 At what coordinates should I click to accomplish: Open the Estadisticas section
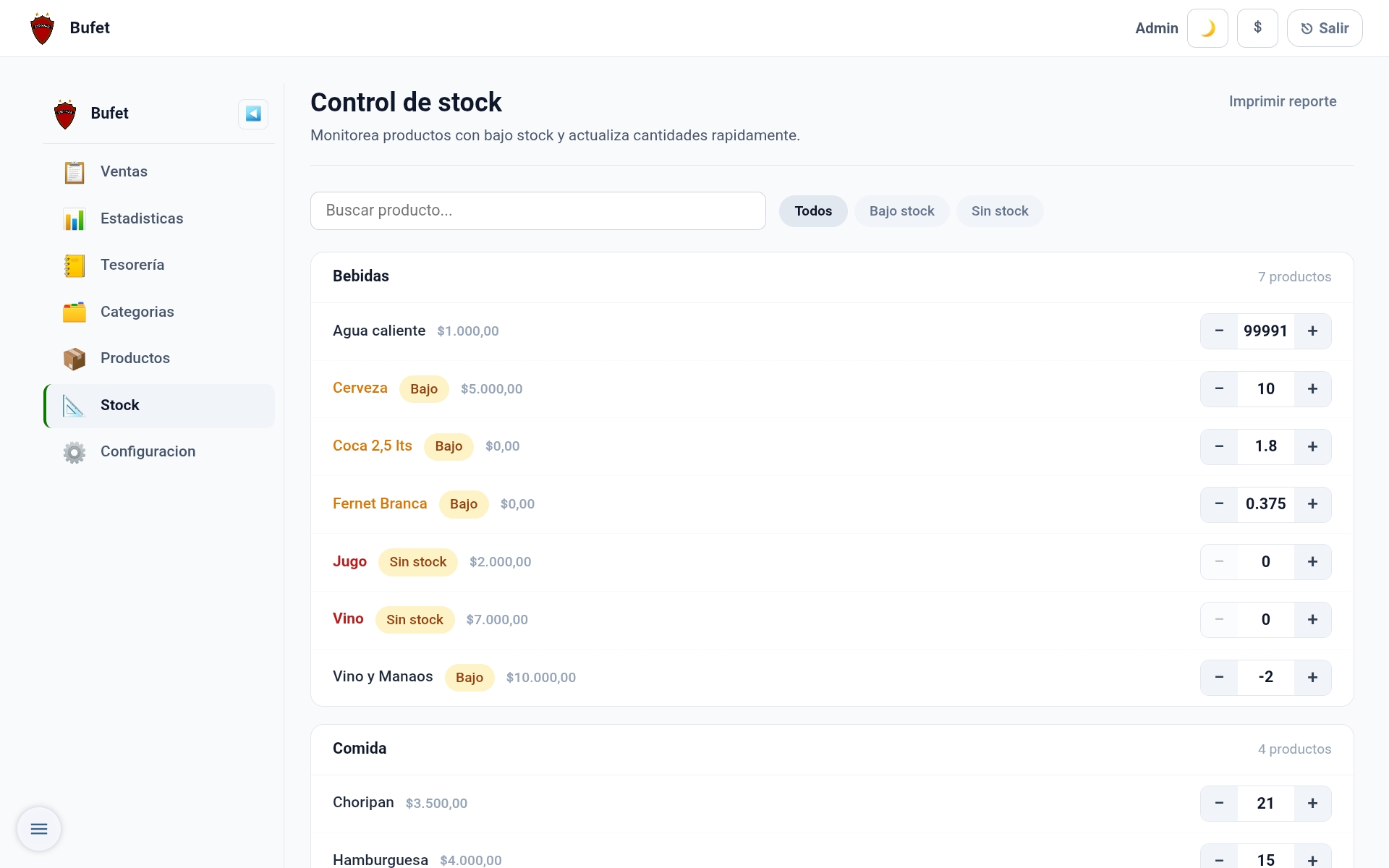(159, 218)
